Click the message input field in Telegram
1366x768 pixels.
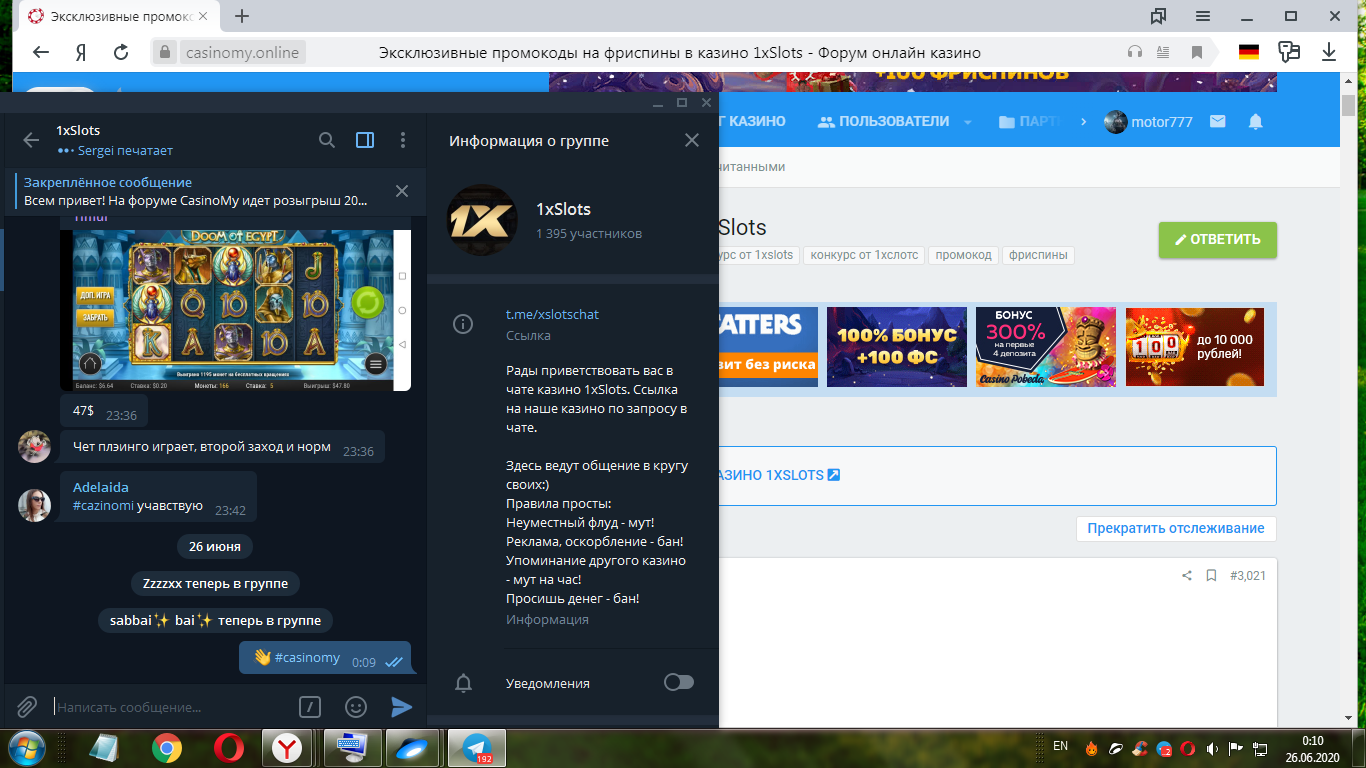pyautogui.click(x=170, y=707)
